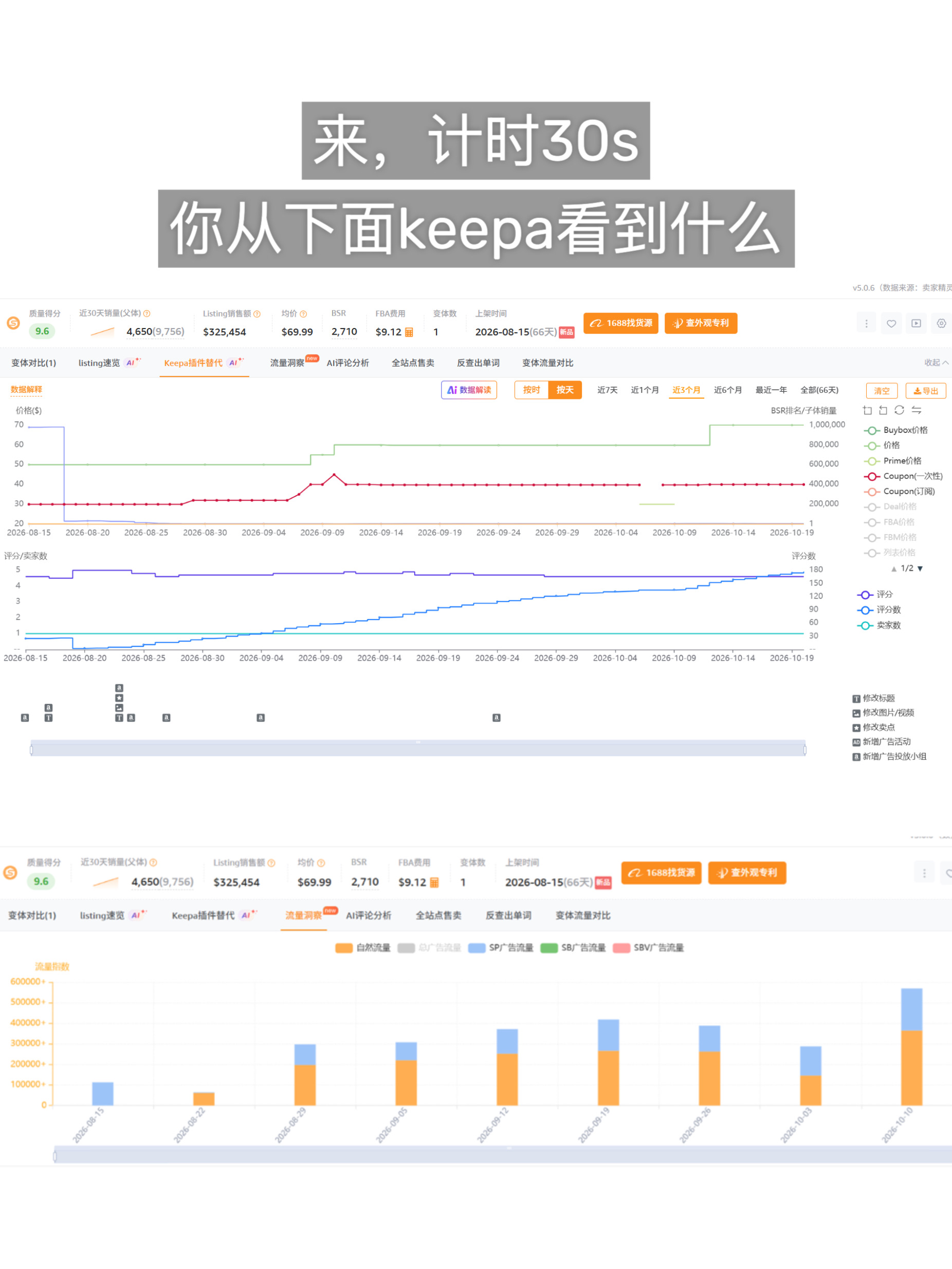Screen dimensions: 952x1269
Task: Go to next legend page arrow
Action: pos(920,569)
